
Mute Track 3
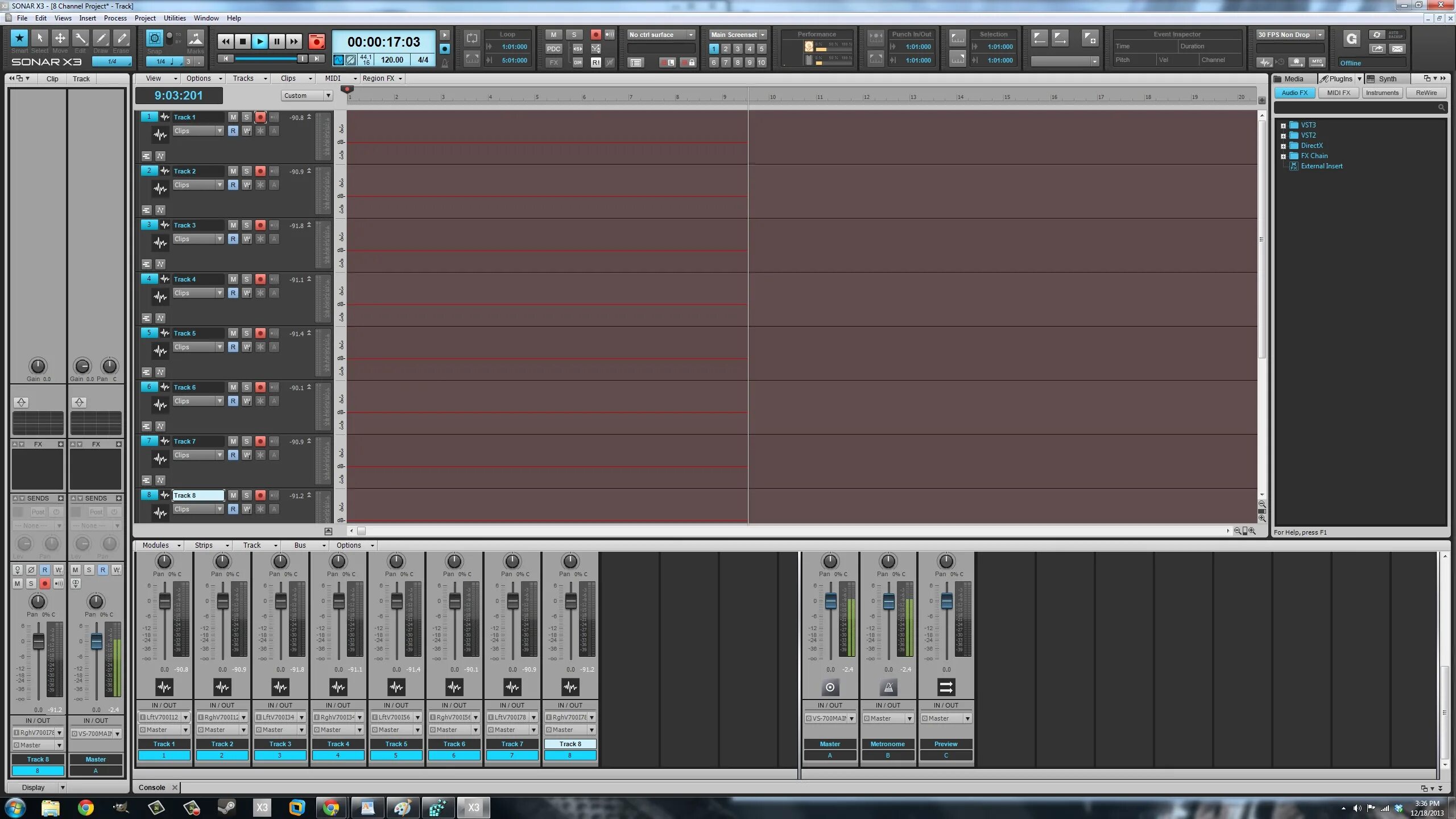click(x=233, y=225)
